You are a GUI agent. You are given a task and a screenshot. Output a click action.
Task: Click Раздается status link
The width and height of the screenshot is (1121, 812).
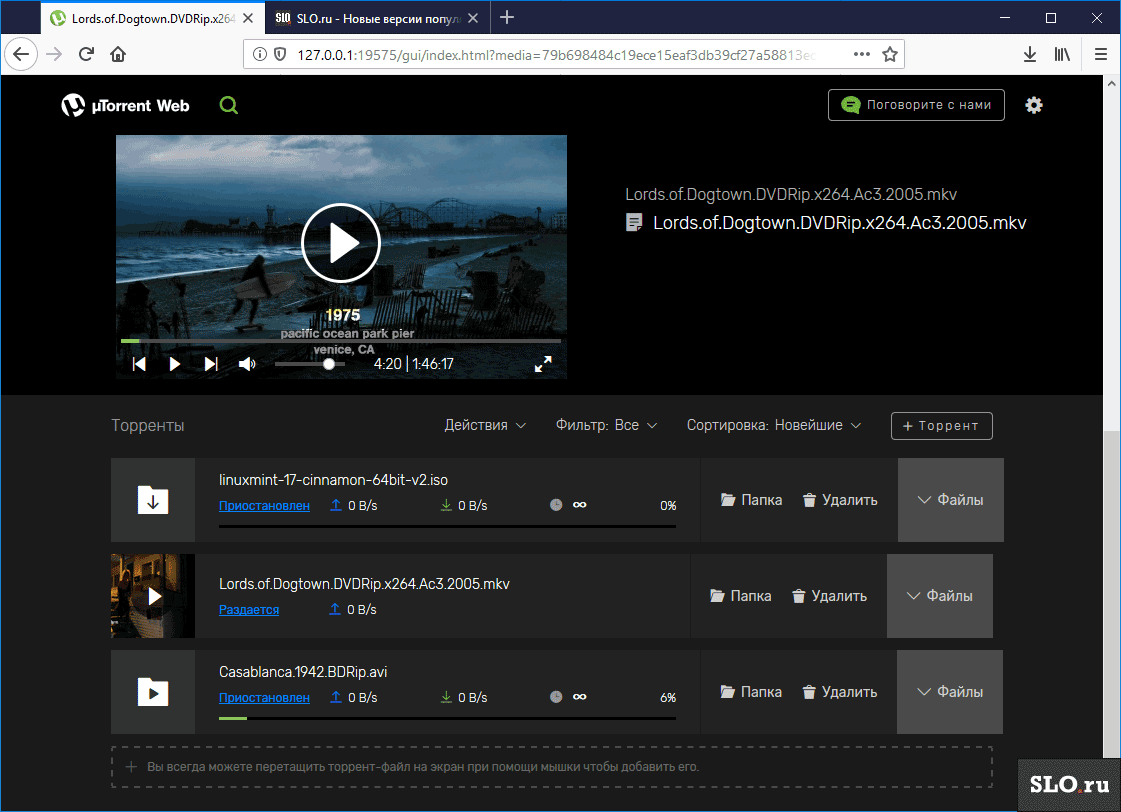[249, 610]
